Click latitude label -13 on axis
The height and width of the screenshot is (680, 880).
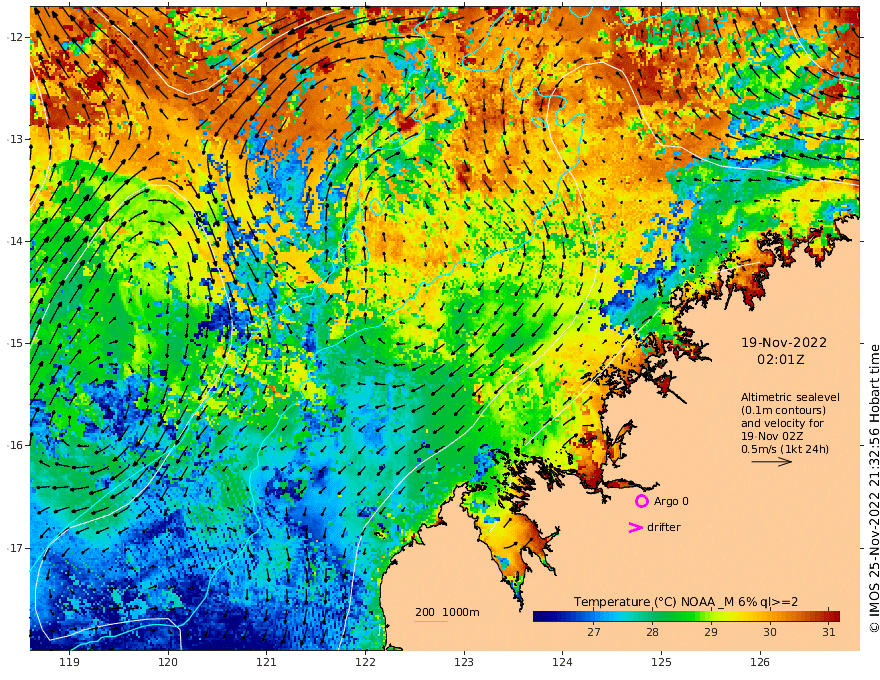click(x=15, y=139)
